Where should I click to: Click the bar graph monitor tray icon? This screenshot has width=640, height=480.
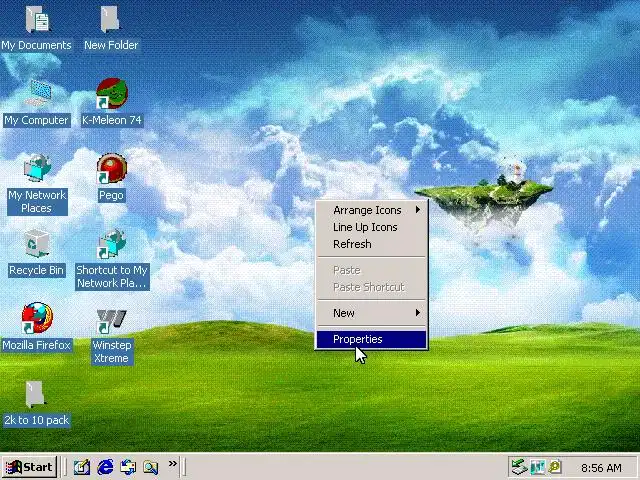[x=538, y=467]
